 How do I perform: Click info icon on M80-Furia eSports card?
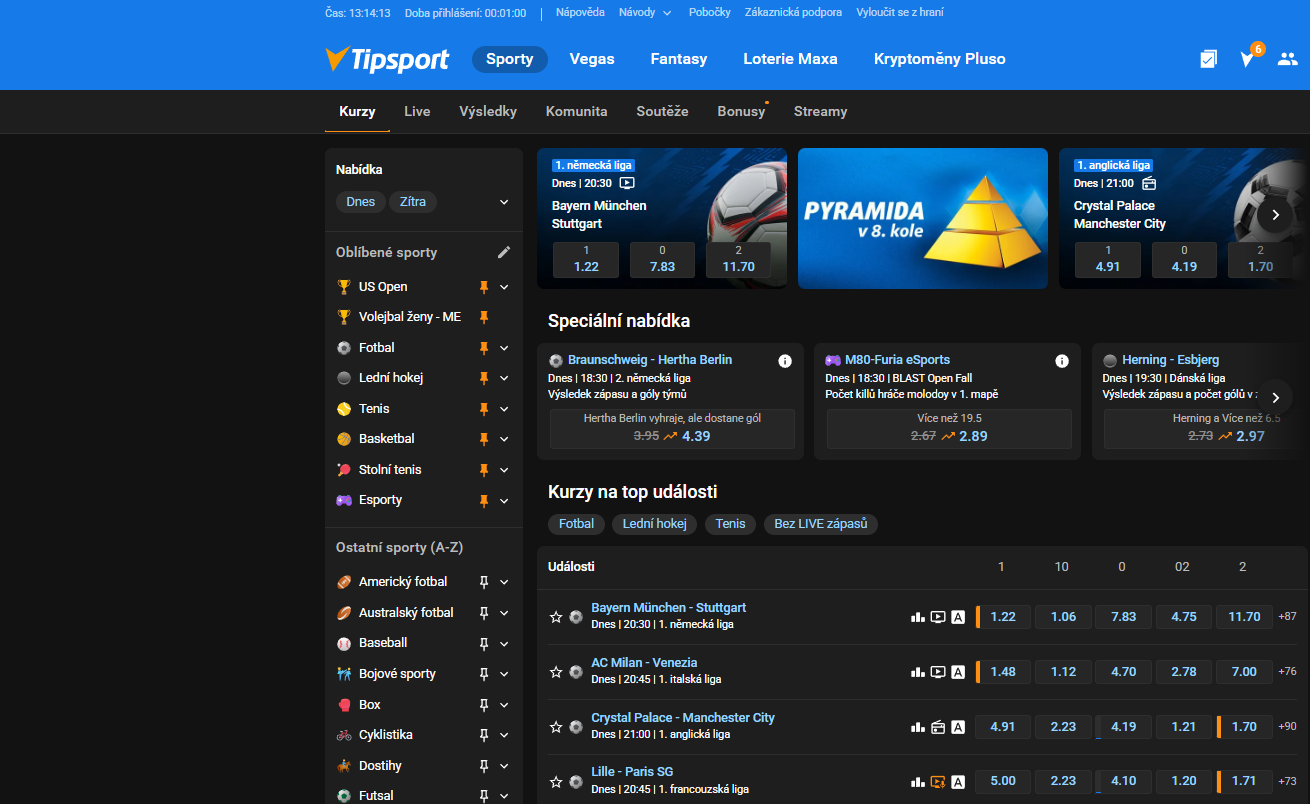click(x=1062, y=361)
